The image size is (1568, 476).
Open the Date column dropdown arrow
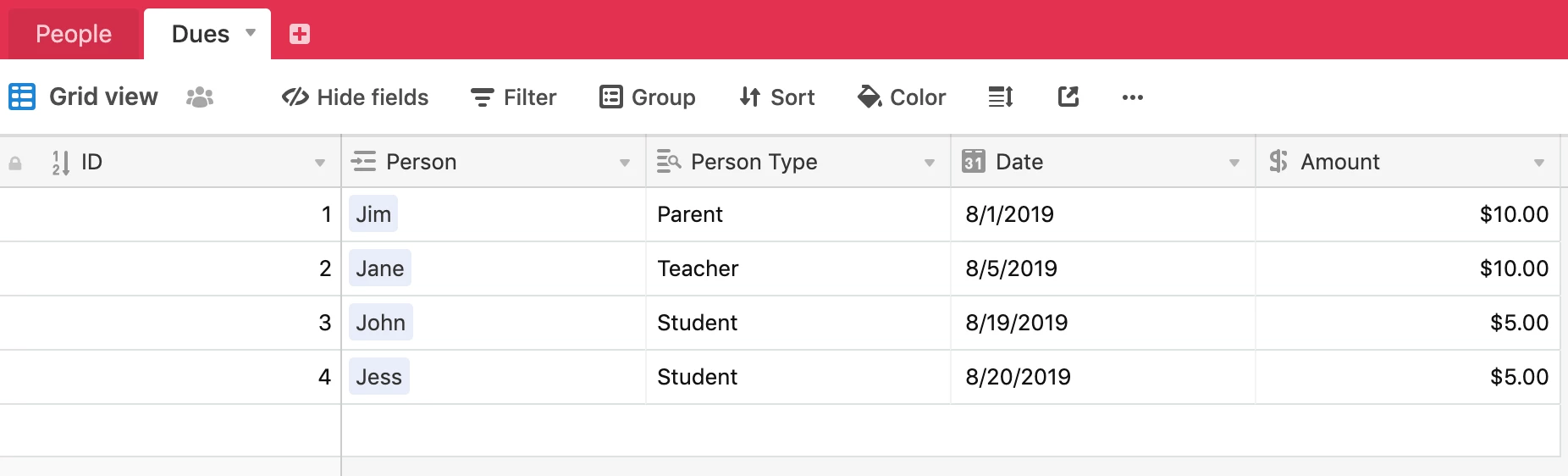[x=1234, y=163]
